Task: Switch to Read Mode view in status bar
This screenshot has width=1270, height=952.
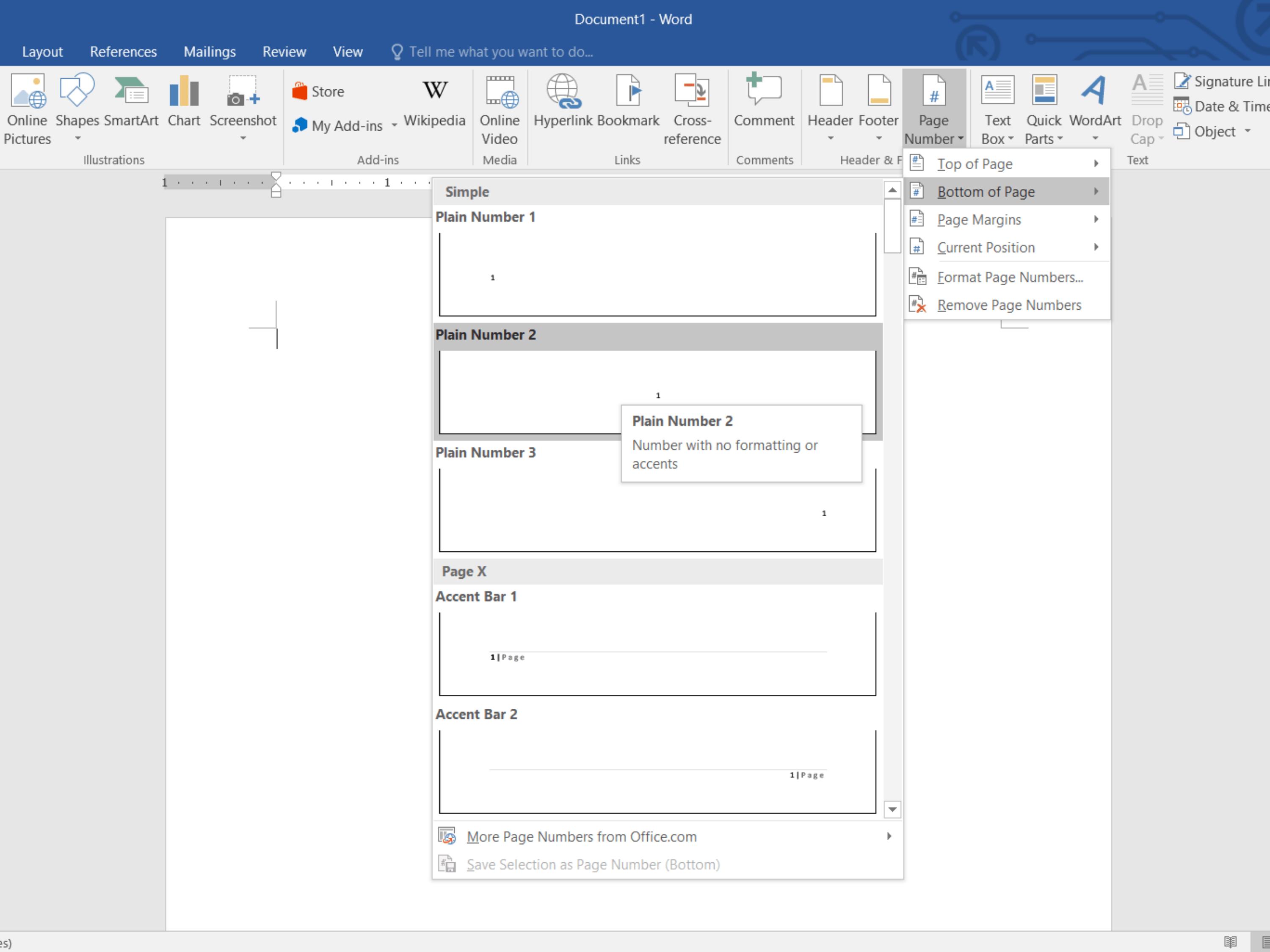Action: 1230,942
